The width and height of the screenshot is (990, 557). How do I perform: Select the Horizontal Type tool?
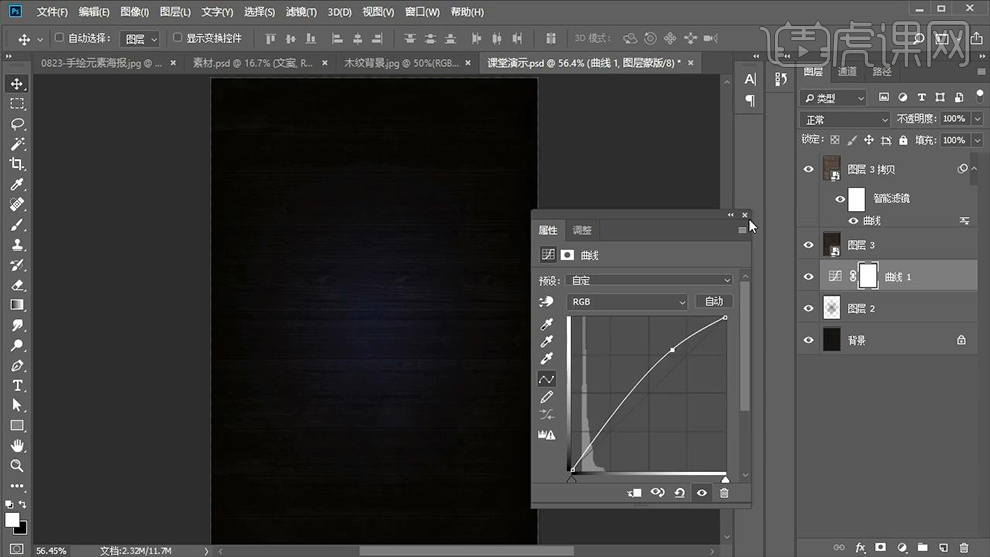pyautogui.click(x=17, y=386)
